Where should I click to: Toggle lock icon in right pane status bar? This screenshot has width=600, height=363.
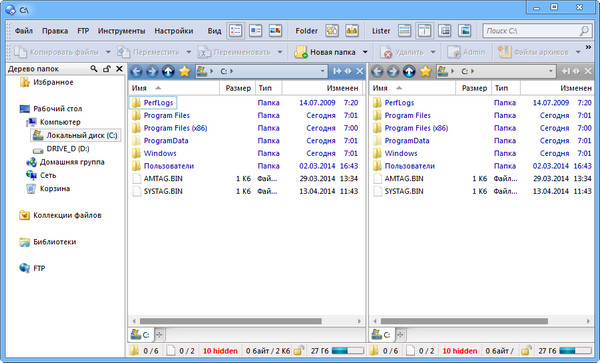tap(527, 350)
